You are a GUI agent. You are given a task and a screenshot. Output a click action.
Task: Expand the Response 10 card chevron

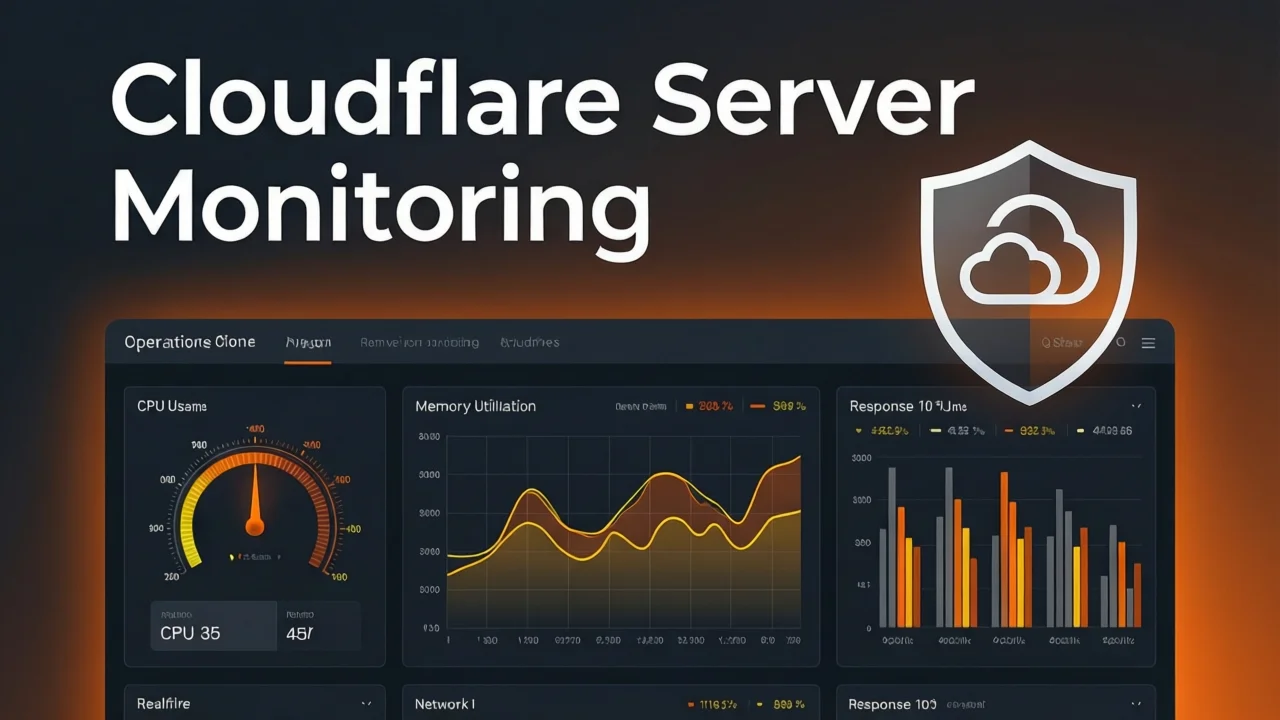pyautogui.click(x=1136, y=407)
